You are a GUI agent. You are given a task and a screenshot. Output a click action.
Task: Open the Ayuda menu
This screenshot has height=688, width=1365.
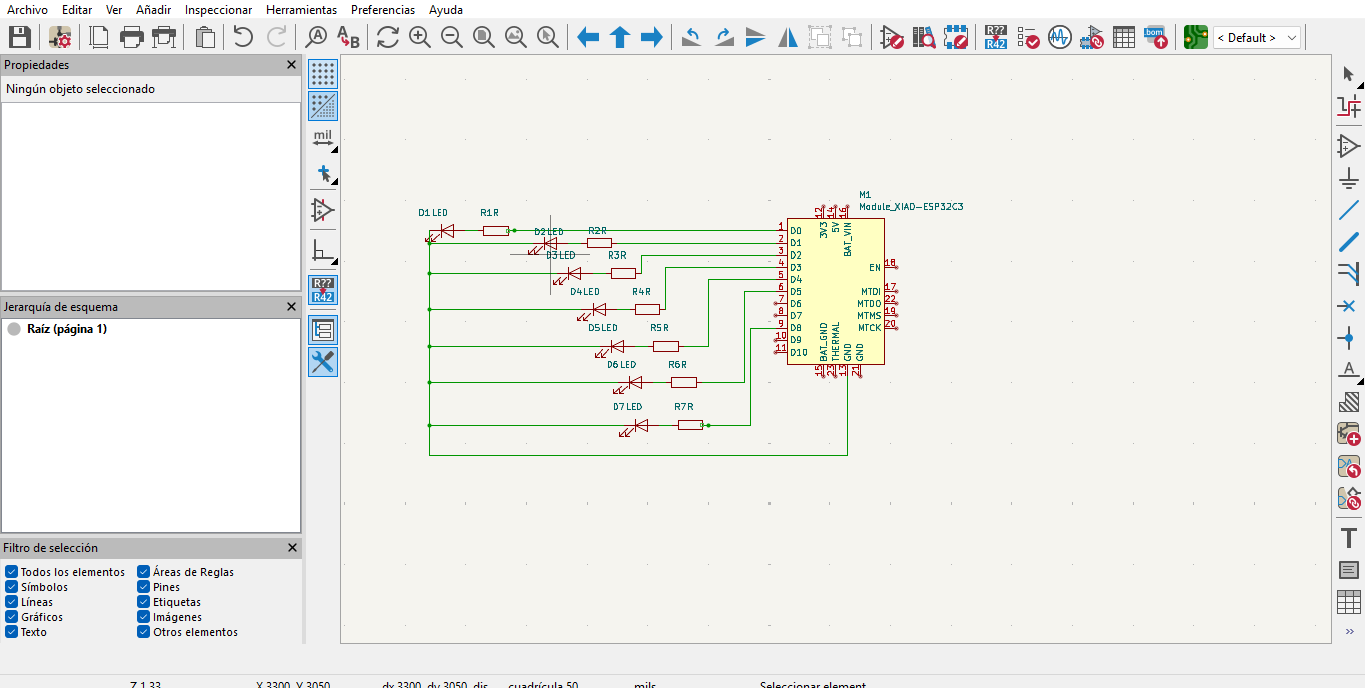(445, 9)
